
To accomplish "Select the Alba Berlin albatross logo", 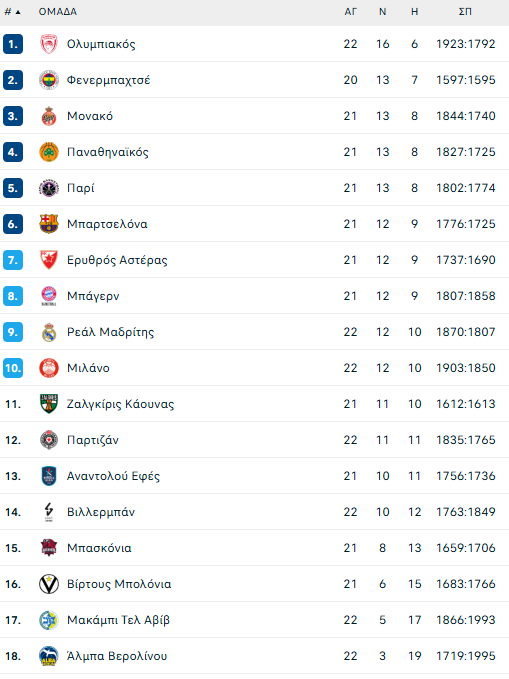I will coord(49,656).
